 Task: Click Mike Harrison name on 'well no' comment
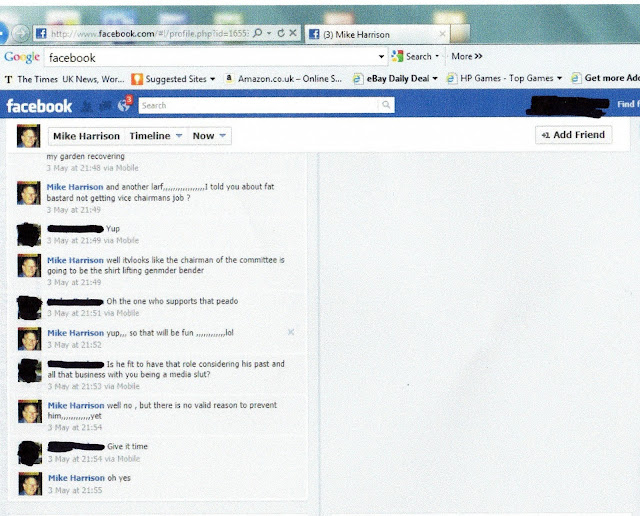click(x=76, y=405)
